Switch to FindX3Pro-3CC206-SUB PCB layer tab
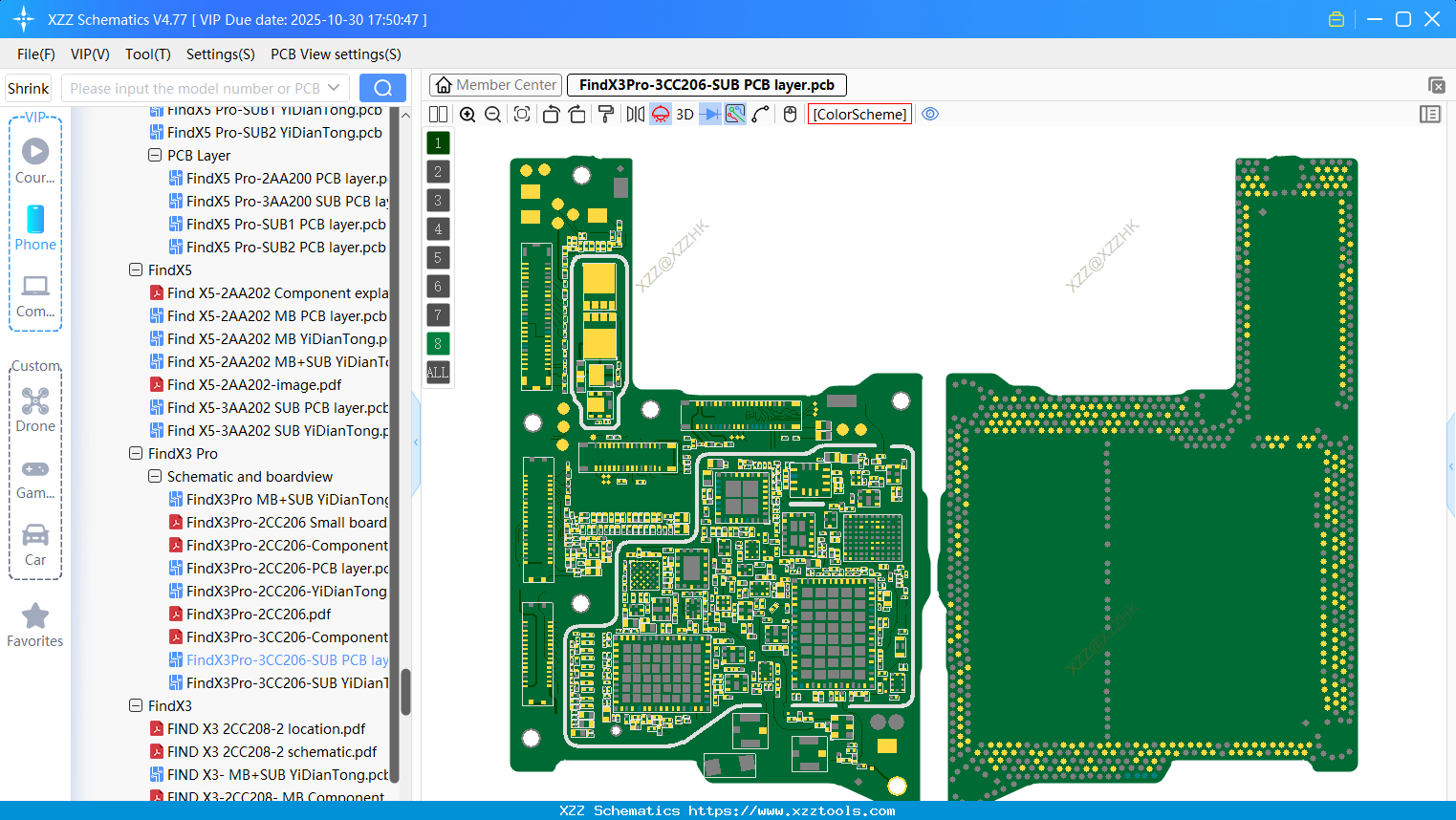The height and width of the screenshot is (820, 1456). click(x=706, y=84)
